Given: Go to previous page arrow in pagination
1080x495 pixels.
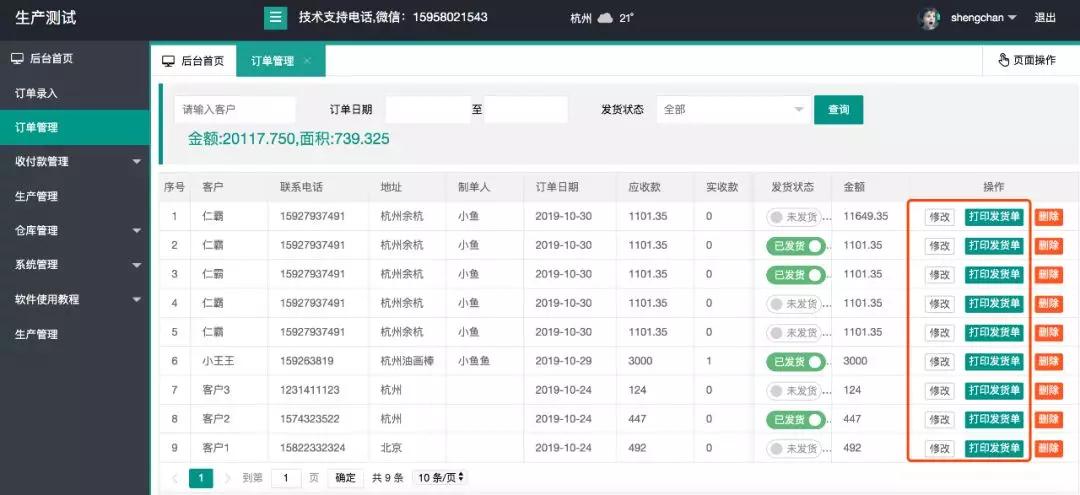Looking at the screenshot, I should (x=175, y=478).
